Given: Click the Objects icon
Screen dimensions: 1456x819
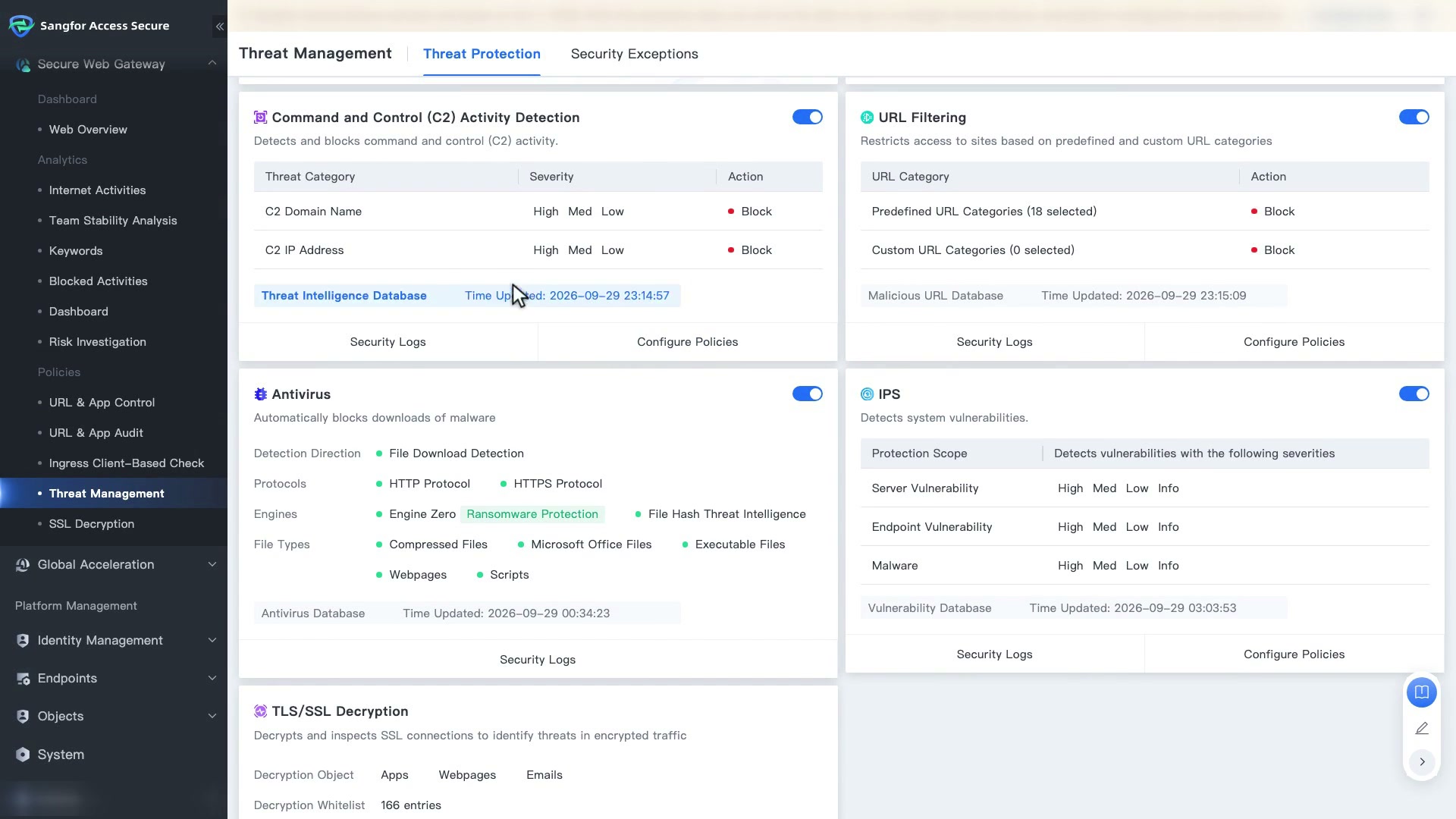Looking at the screenshot, I should click(23, 717).
